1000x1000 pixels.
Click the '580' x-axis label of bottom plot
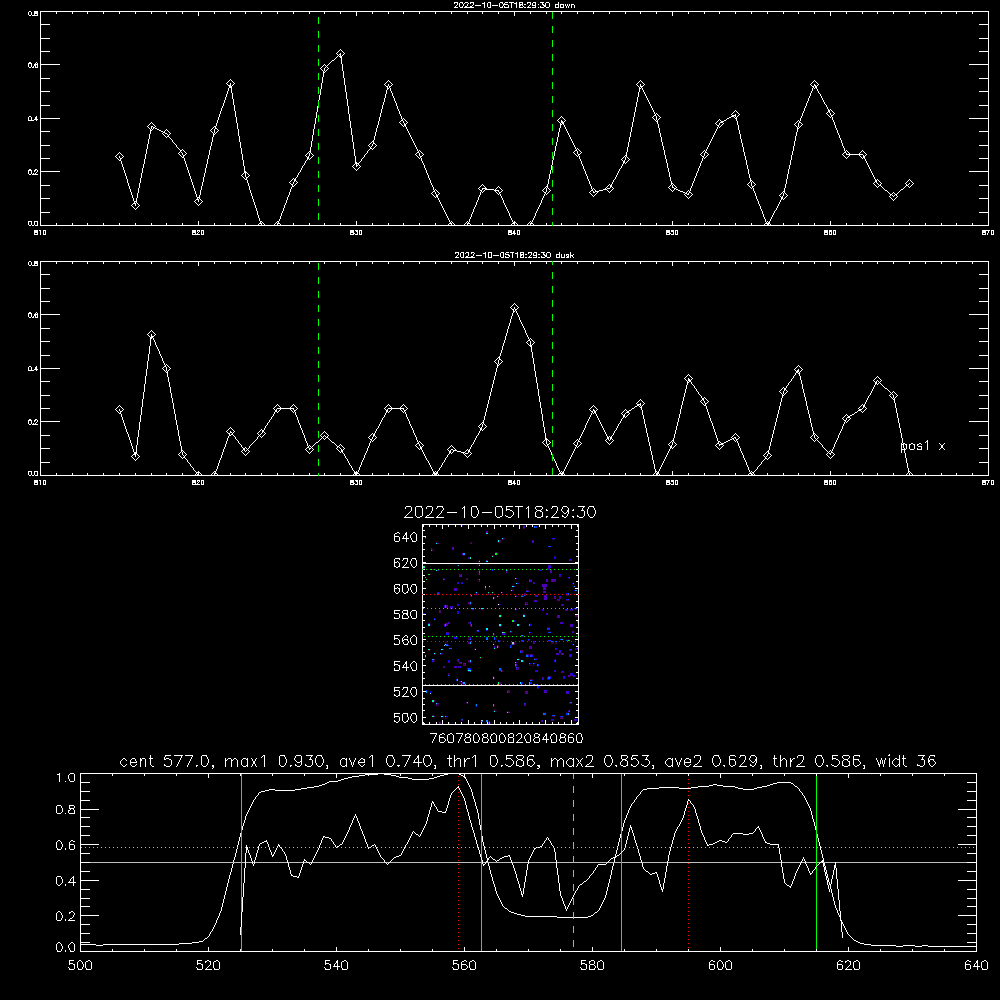pos(592,966)
